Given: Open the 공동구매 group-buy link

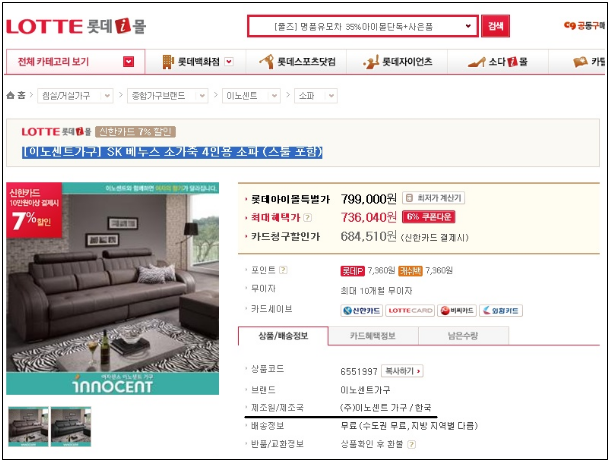Looking at the screenshot, I should 585,26.
